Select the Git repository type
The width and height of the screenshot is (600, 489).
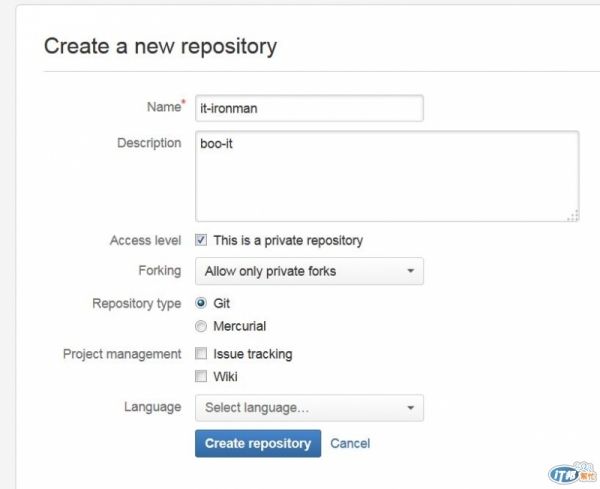[x=201, y=303]
